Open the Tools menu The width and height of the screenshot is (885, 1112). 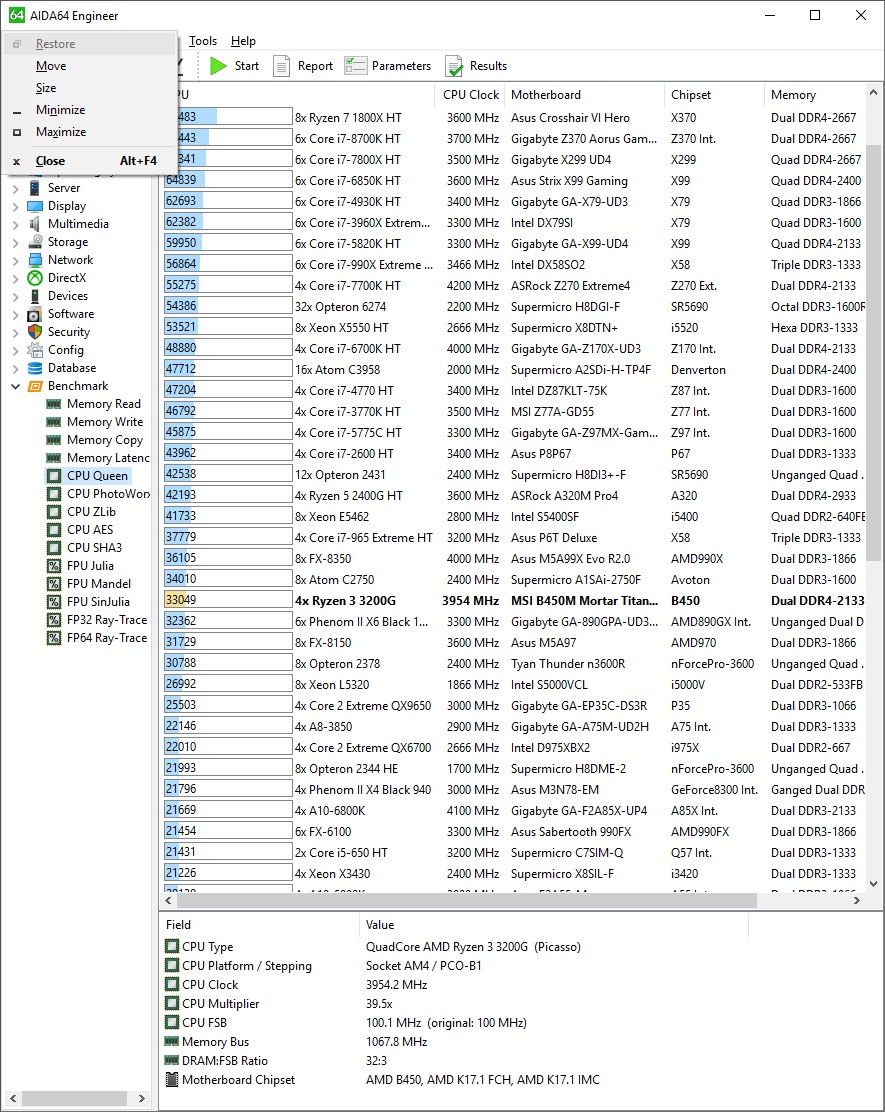(203, 41)
